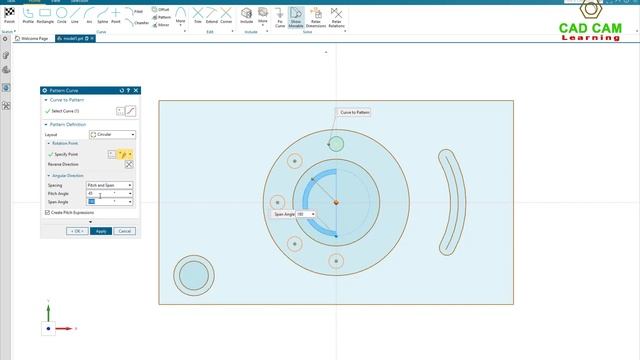Click the Cancel button
The image size is (640, 360).
tap(124, 231)
